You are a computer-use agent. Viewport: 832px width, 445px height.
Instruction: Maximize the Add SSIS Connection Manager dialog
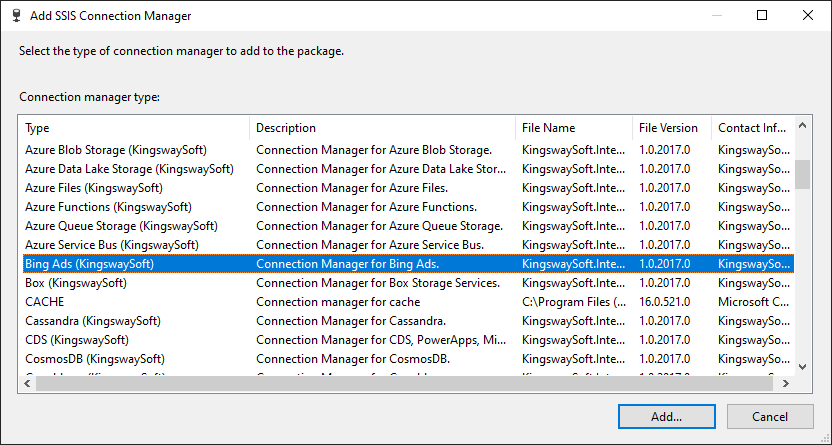(762, 15)
